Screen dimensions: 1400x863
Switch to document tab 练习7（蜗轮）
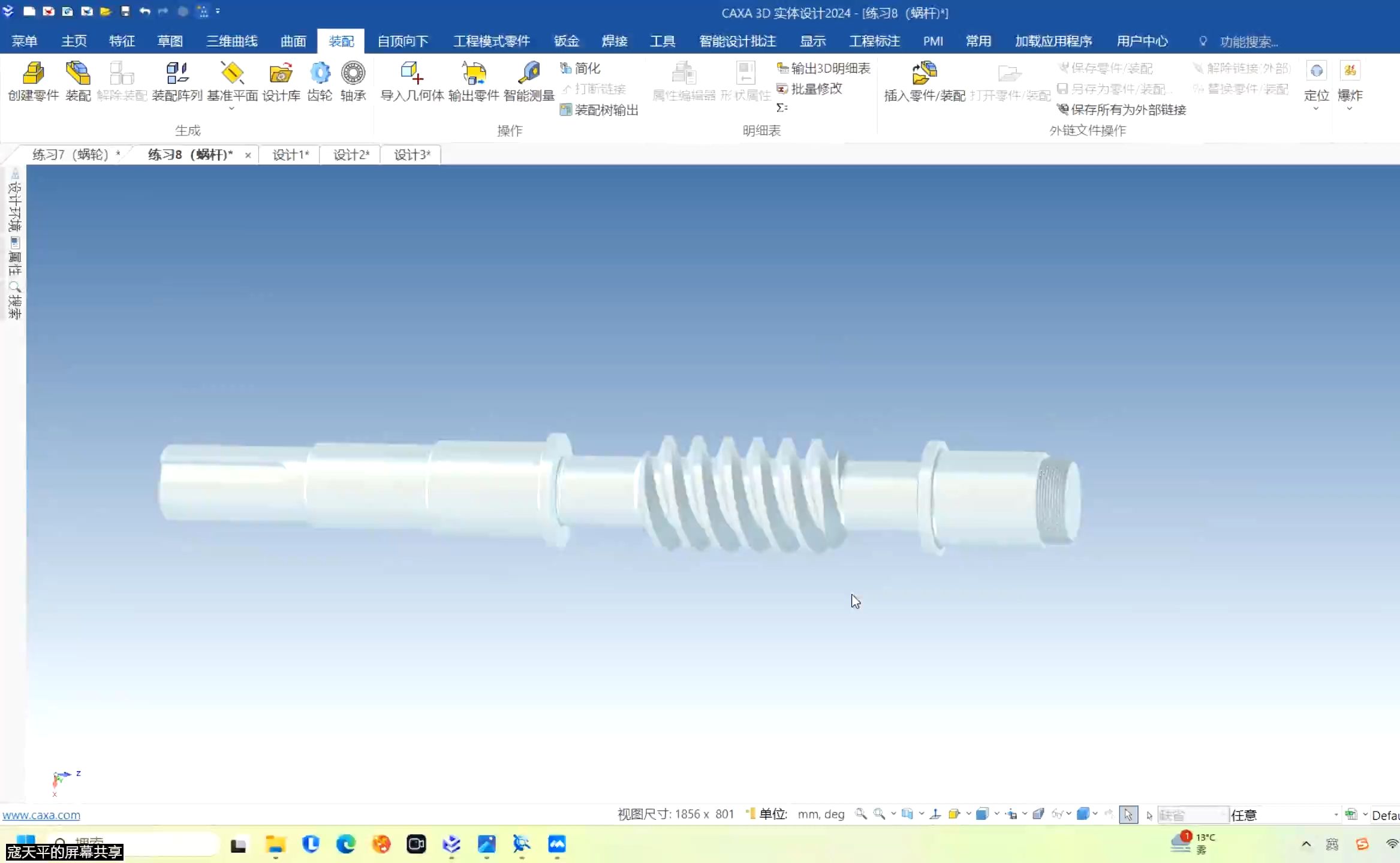[71, 155]
